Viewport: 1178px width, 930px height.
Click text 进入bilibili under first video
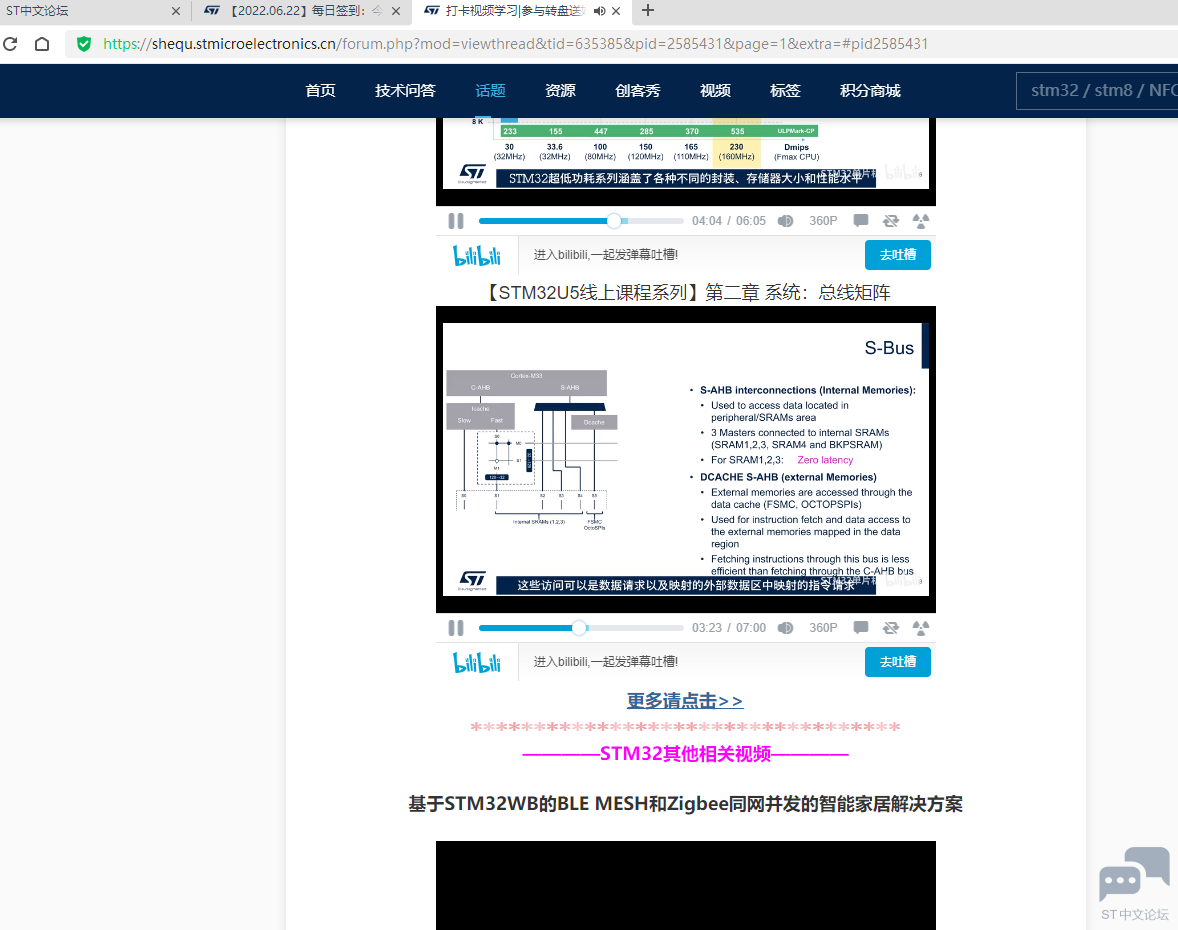click(606, 255)
